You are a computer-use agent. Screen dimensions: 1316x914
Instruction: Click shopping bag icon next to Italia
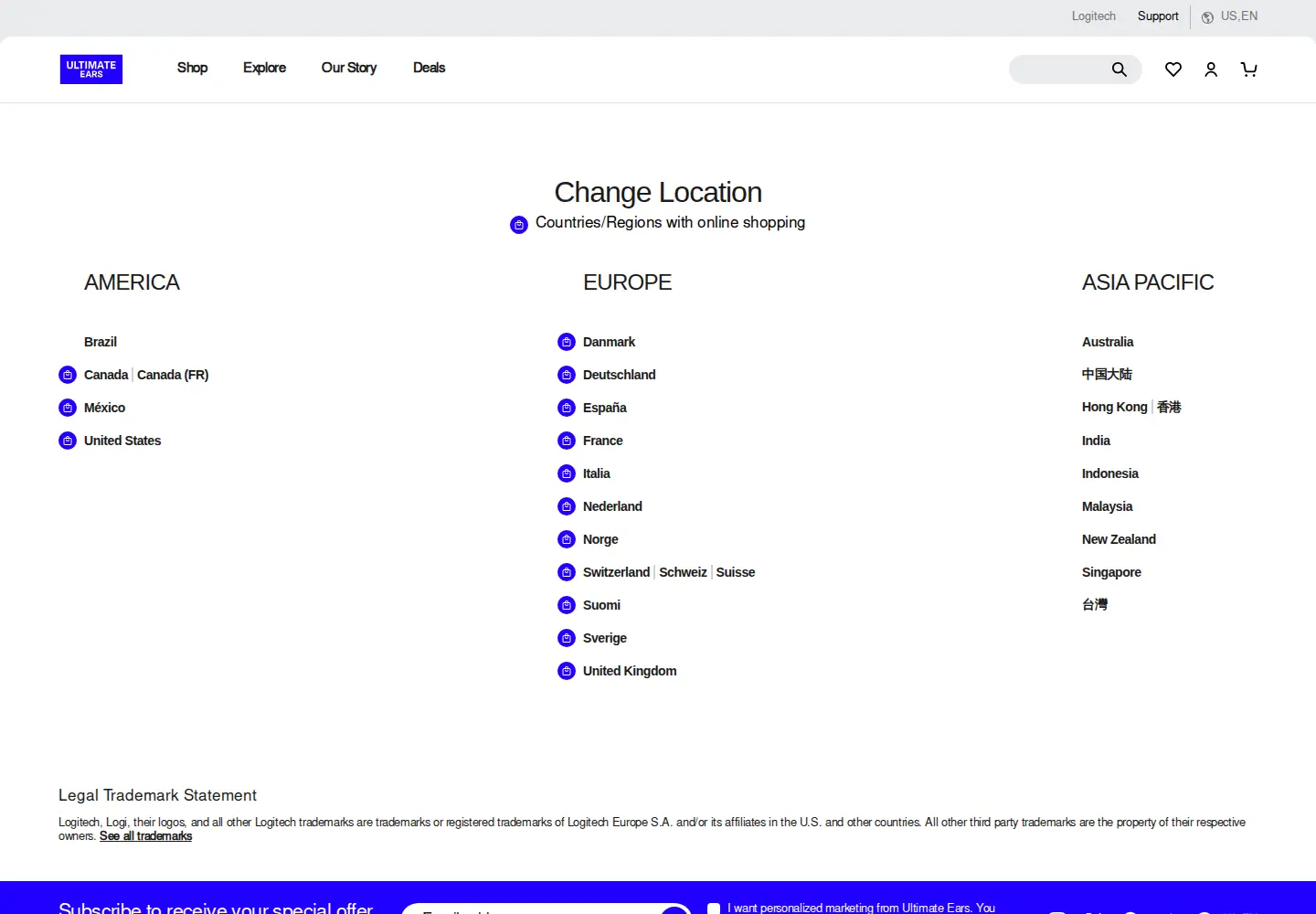click(x=567, y=473)
